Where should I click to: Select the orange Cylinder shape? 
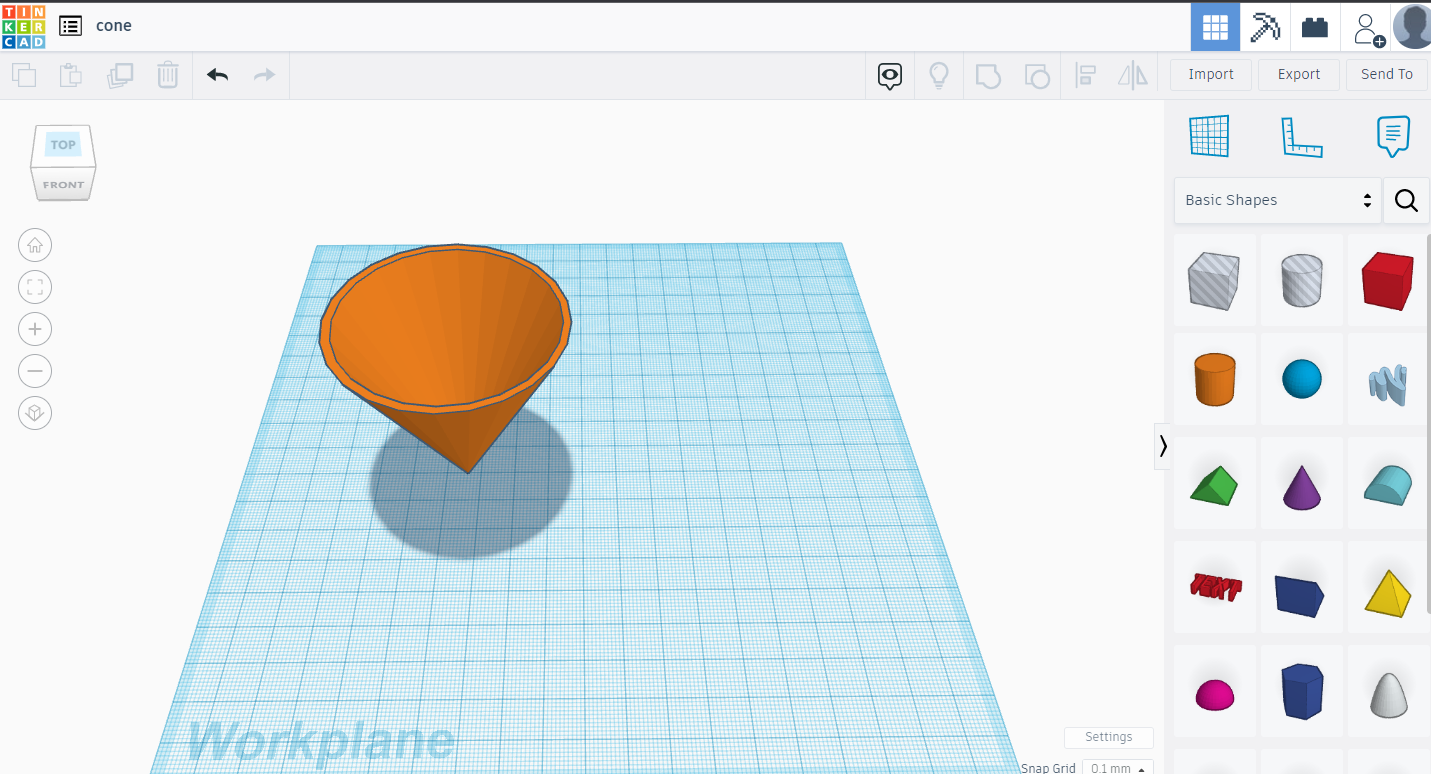point(1215,380)
